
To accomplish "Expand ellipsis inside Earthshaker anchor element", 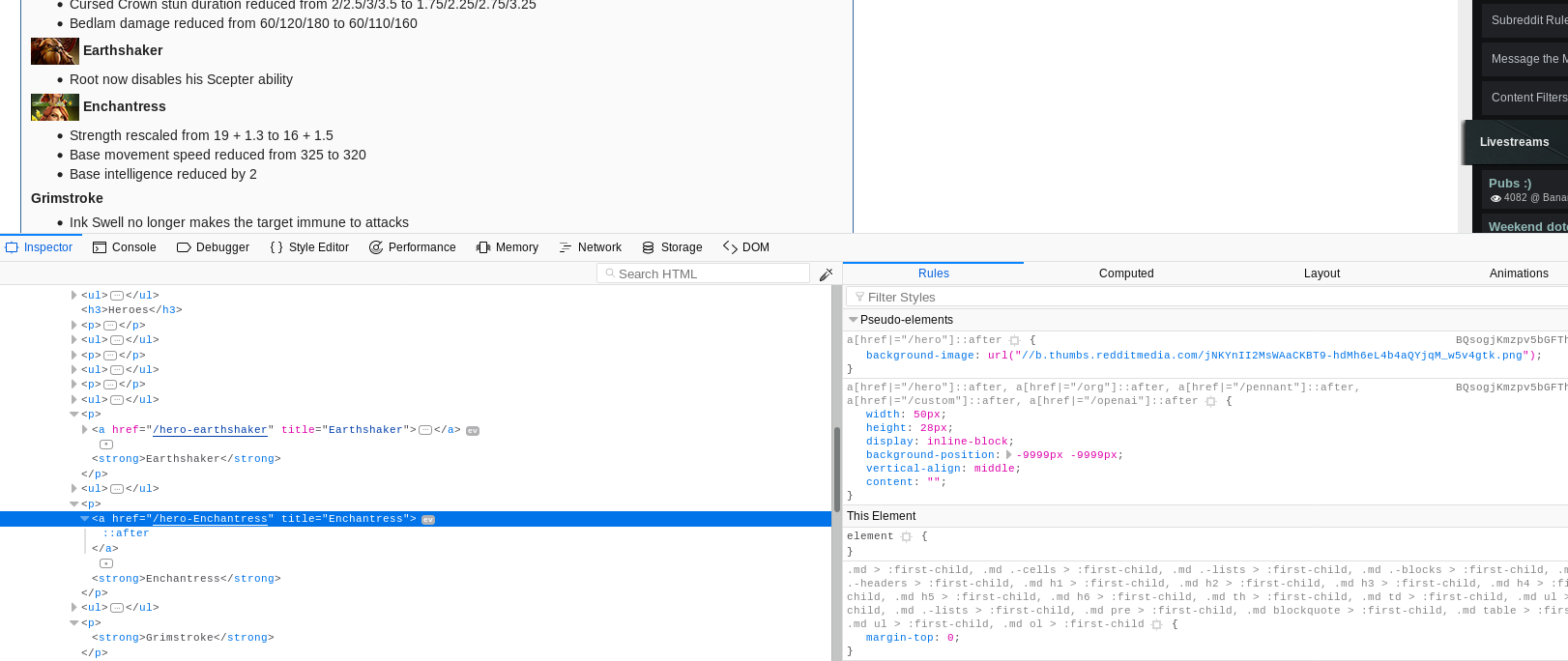I will [424, 430].
